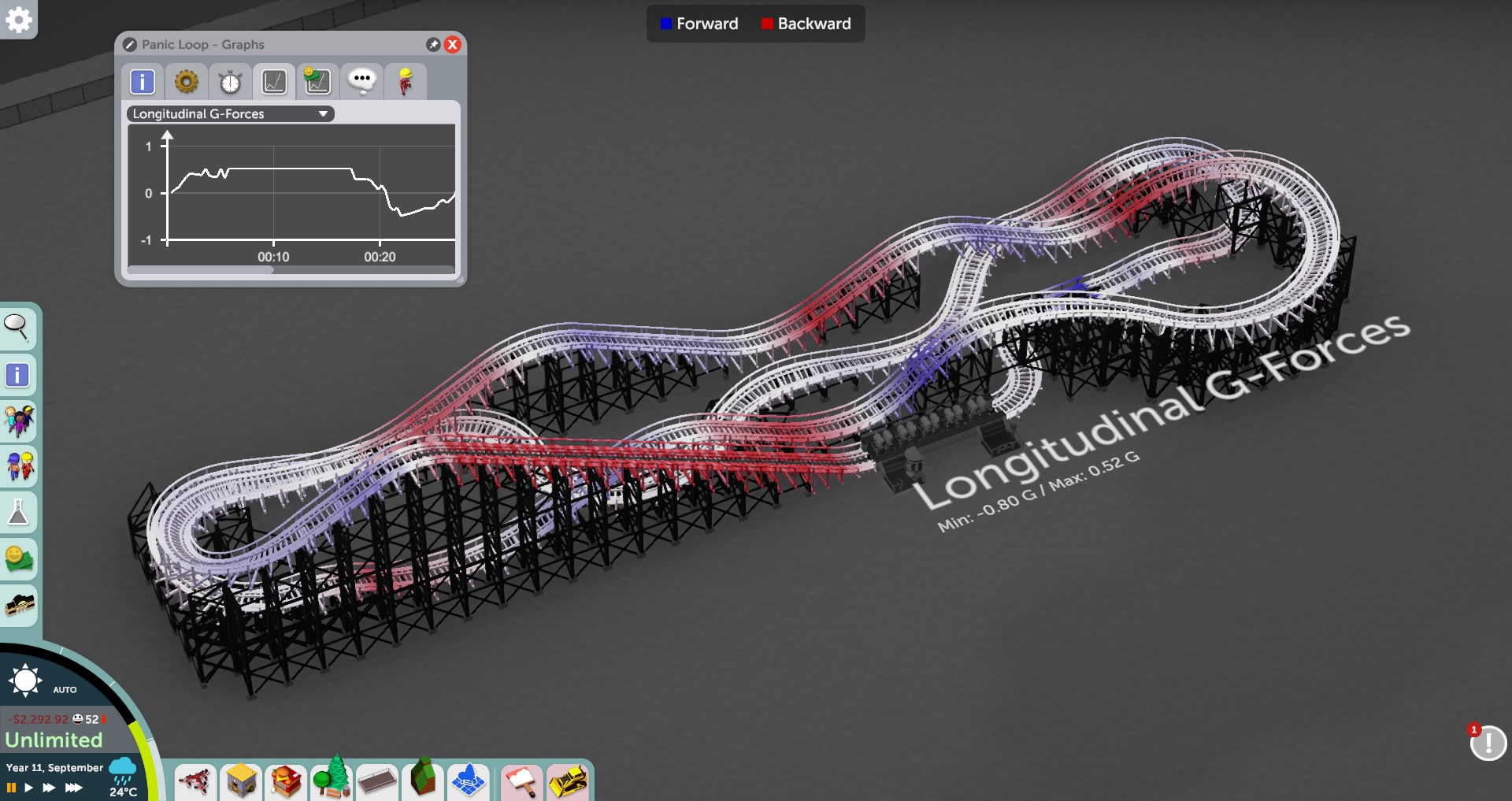1512x801 pixels.
Task: Click the Backward legend label
Action: pyautogui.click(x=814, y=24)
